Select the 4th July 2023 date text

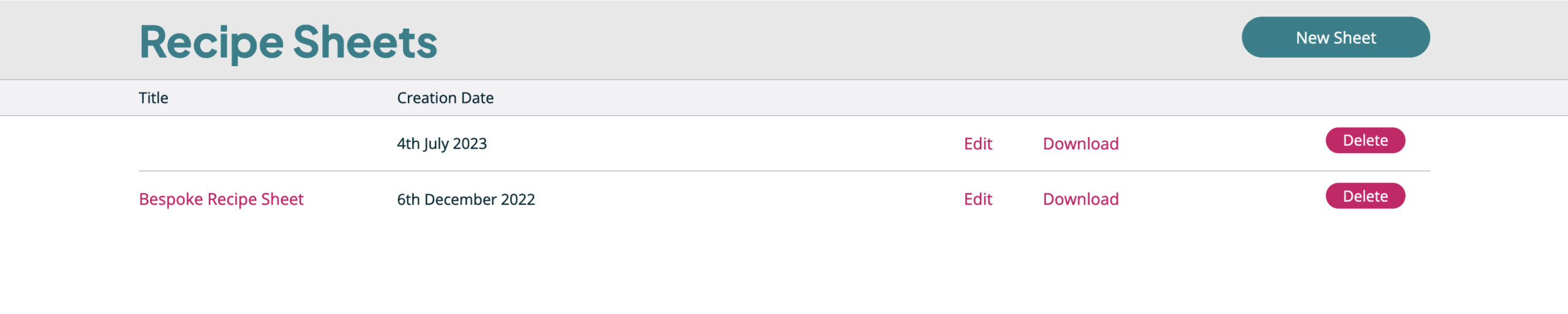tap(442, 144)
